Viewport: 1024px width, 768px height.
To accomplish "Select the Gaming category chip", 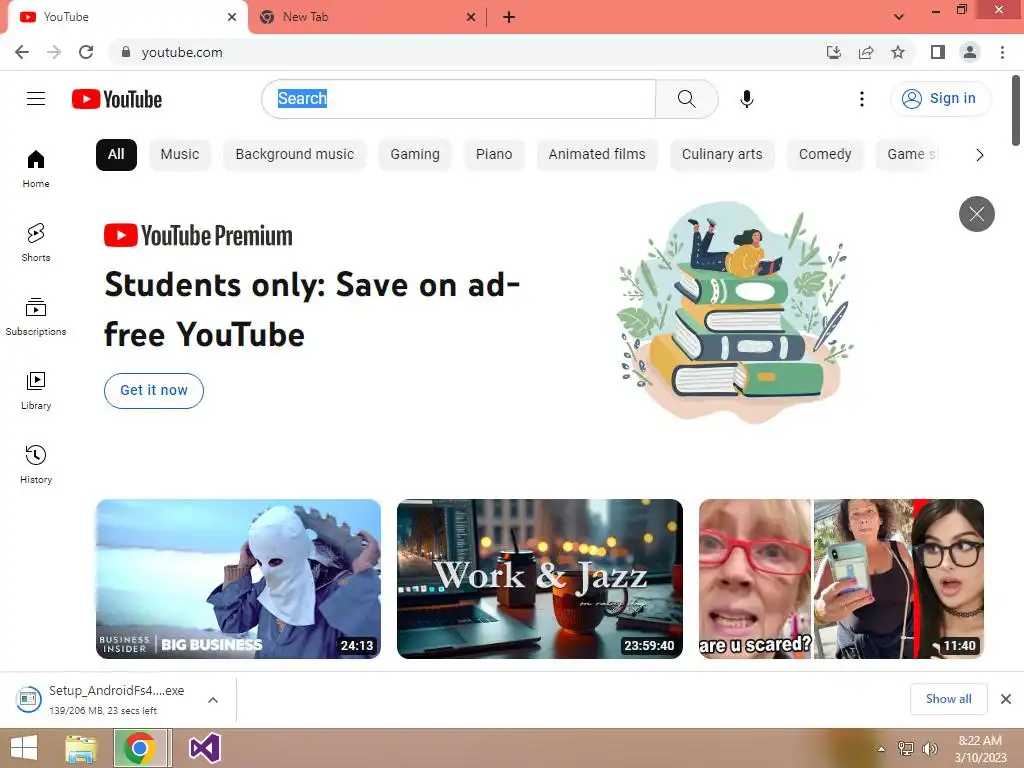I will tap(415, 155).
